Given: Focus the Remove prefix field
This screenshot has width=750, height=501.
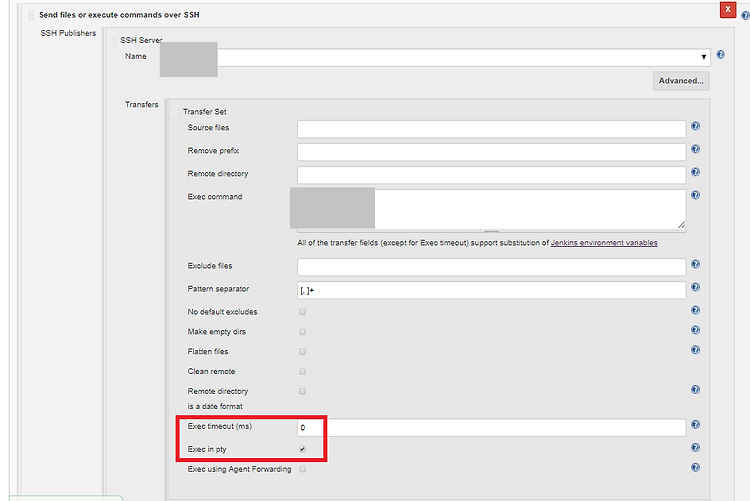Looking at the screenshot, I should tap(491, 152).
